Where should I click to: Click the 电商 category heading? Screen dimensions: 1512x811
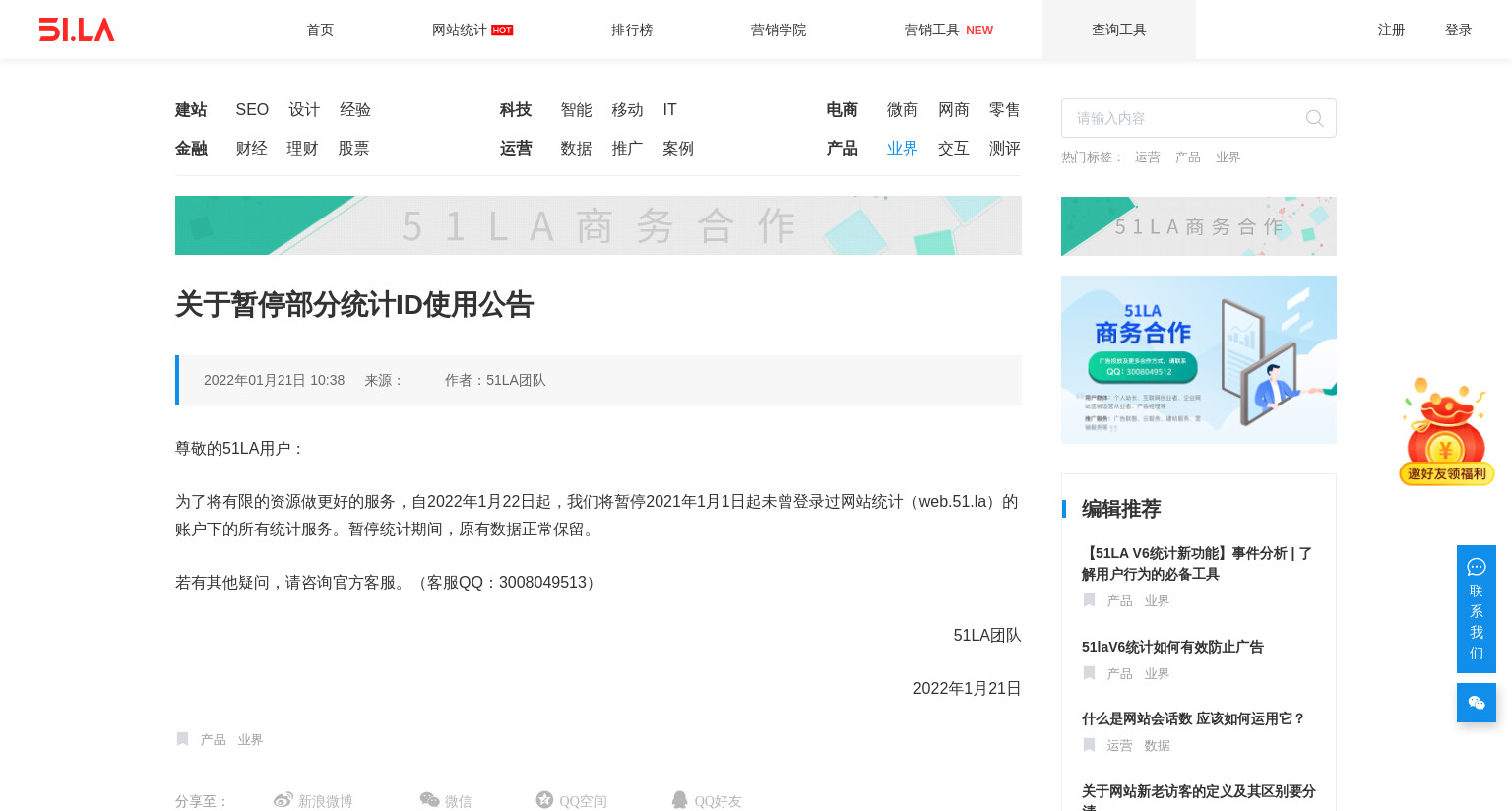(x=843, y=109)
